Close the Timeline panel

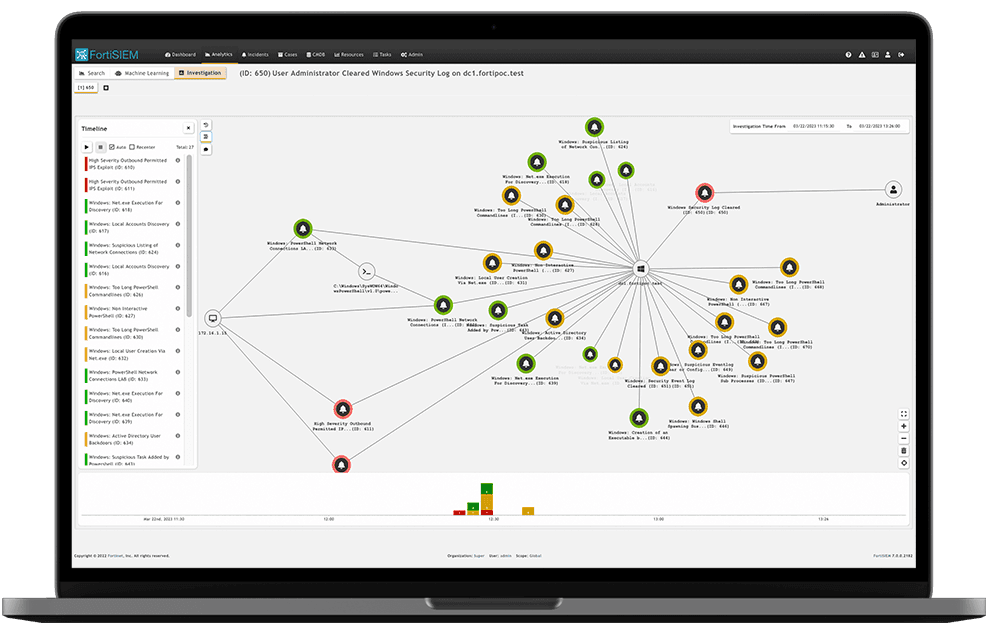coord(187,128)
